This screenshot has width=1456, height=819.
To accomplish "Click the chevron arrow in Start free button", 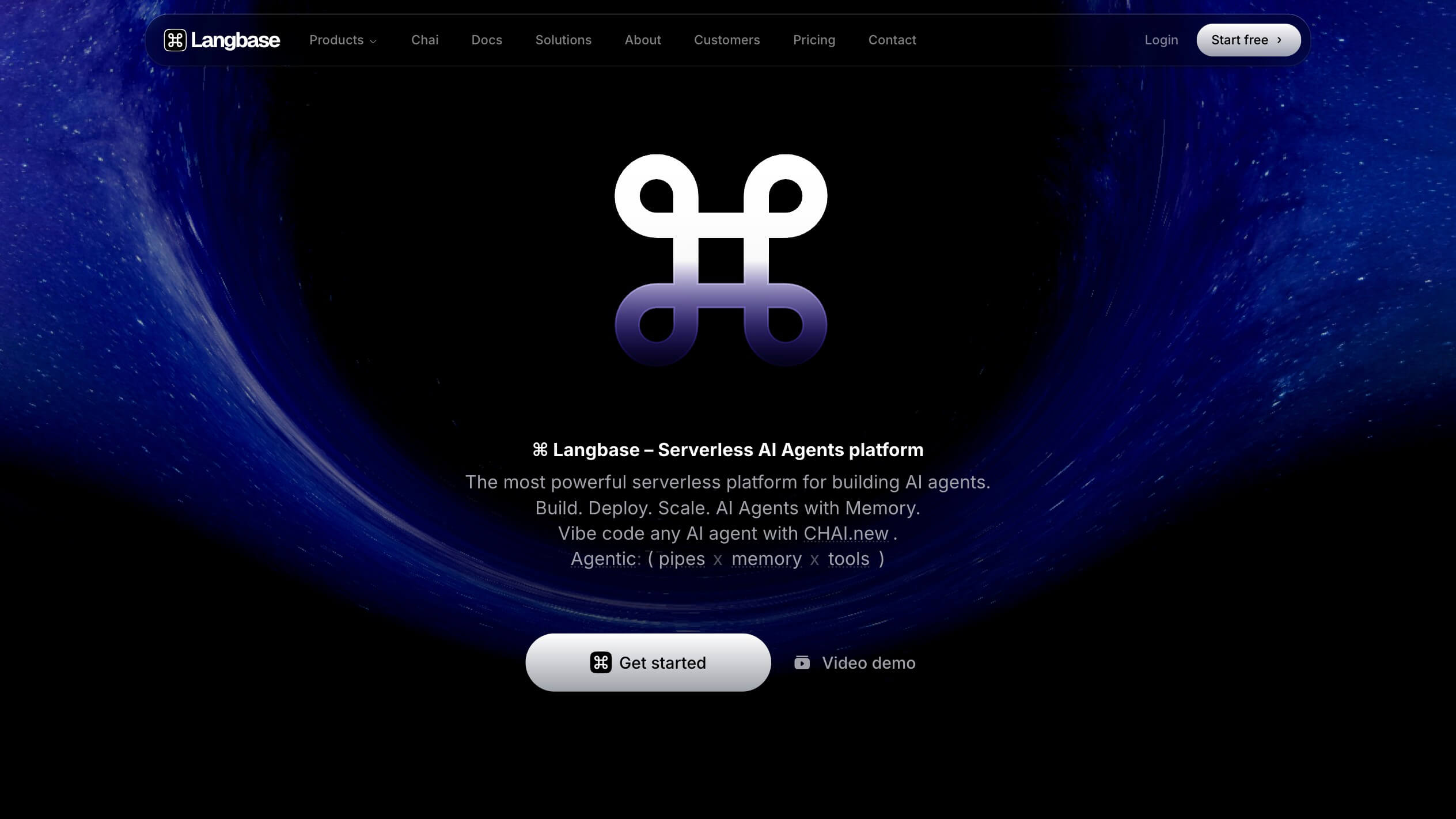I will 1280,40.
